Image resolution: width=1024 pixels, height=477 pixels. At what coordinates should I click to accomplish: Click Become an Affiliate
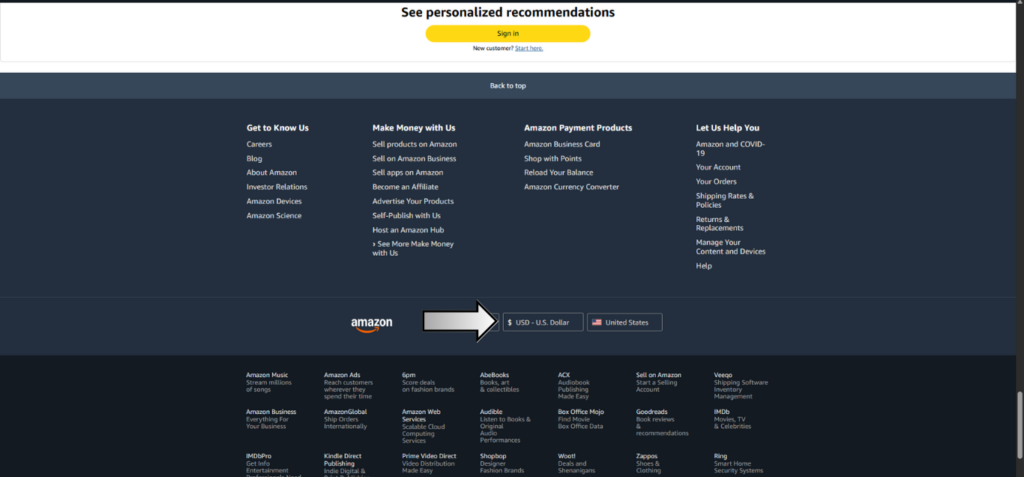pyautogui.click(x=405, y=187)
